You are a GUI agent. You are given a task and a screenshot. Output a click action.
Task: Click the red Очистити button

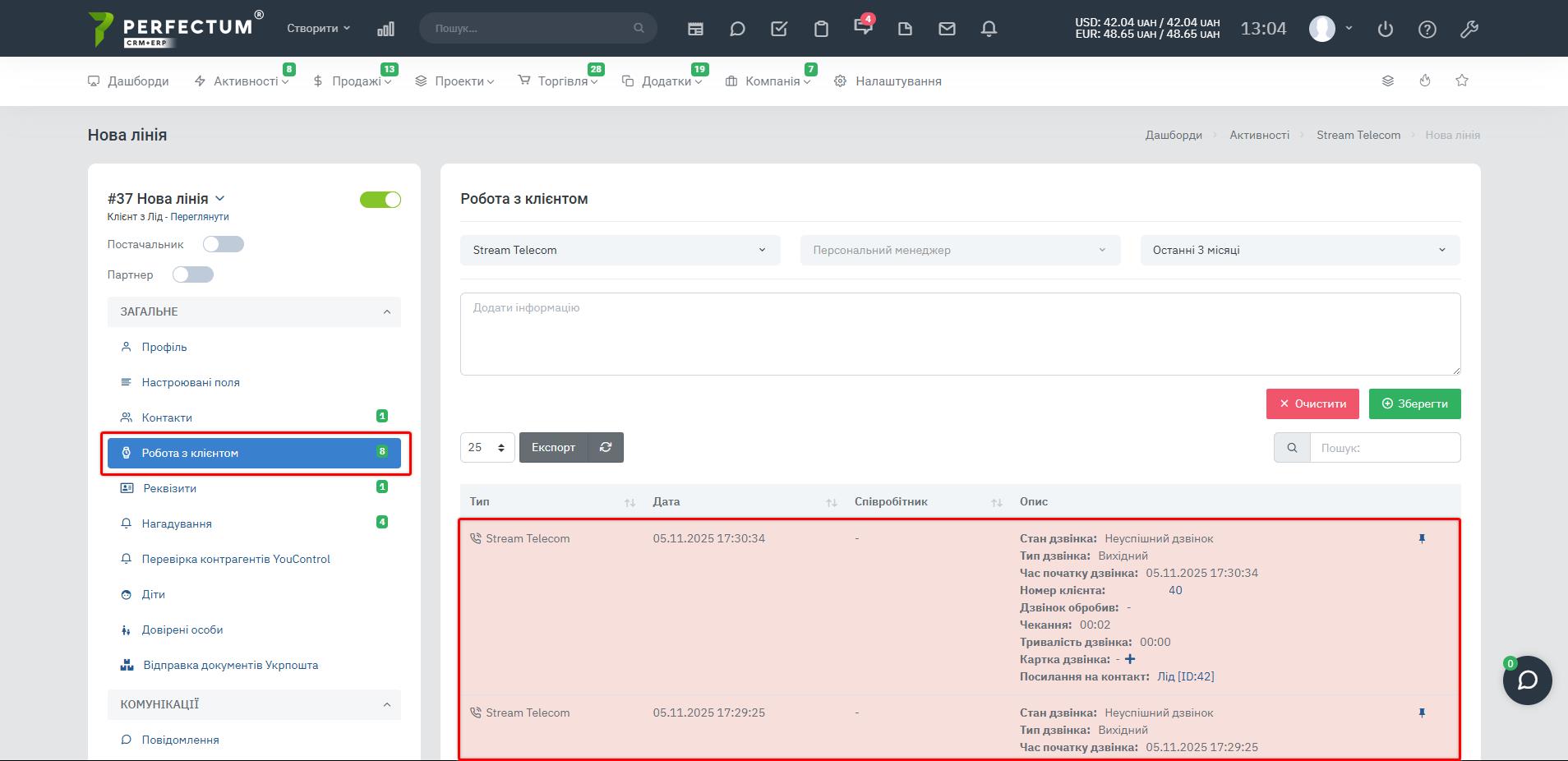coord(1312,404)
